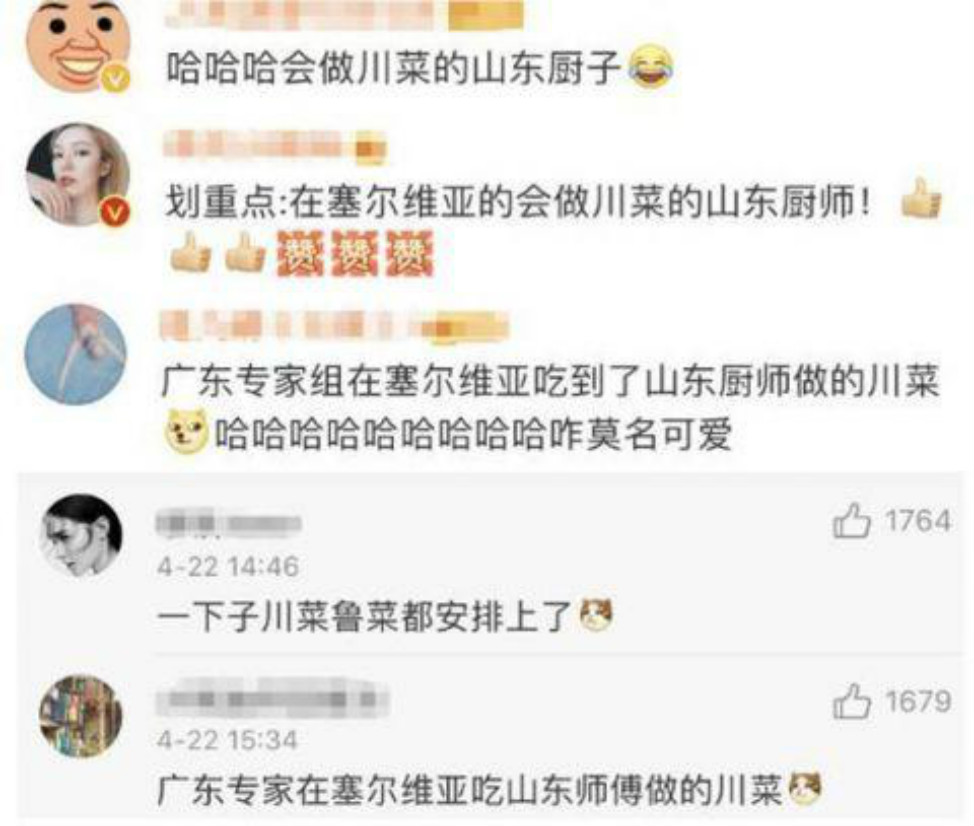Open the bookshelf avatar profile

[81, 716]
